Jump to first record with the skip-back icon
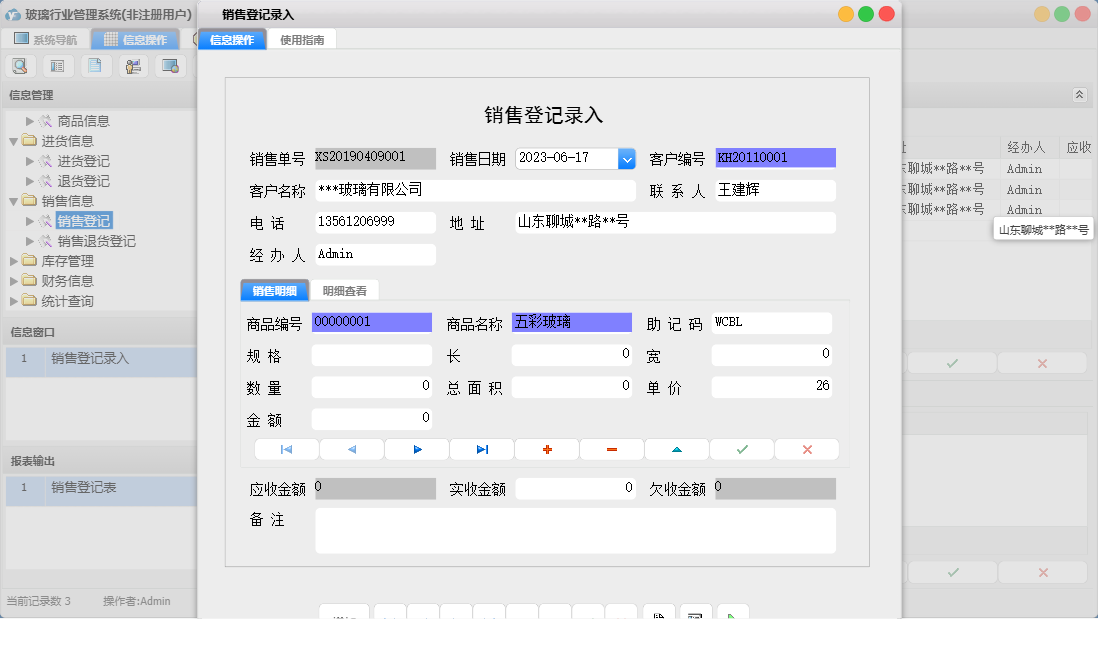Image resolution: width=1098 pixels, height=645 pixels. 287,449
